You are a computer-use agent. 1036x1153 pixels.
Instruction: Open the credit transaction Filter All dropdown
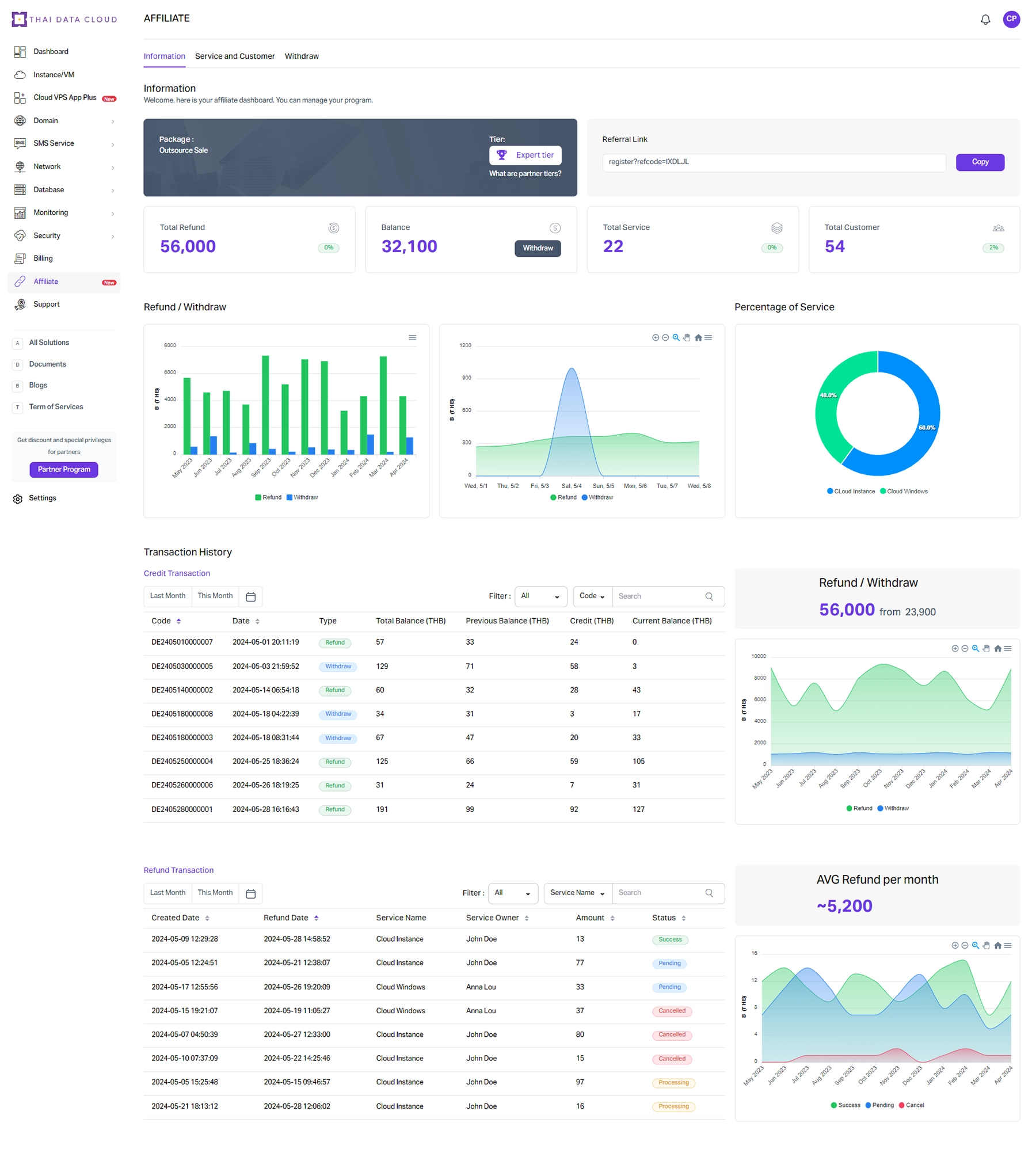click(540, 596)
